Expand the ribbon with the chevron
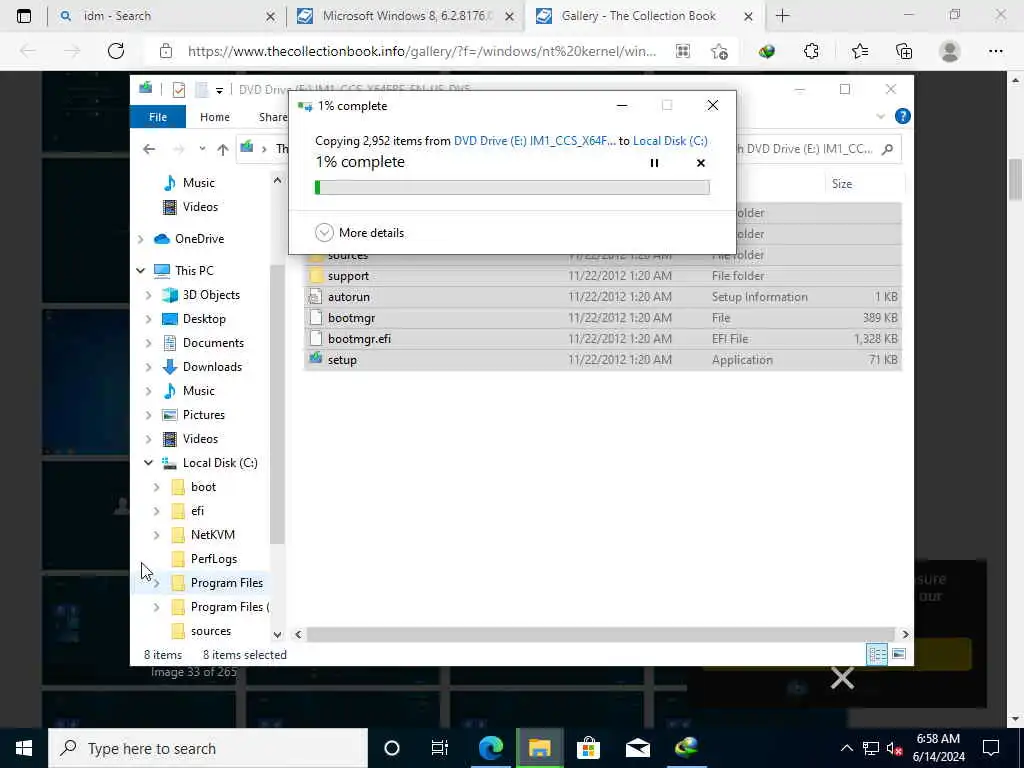 pos(880,116)
